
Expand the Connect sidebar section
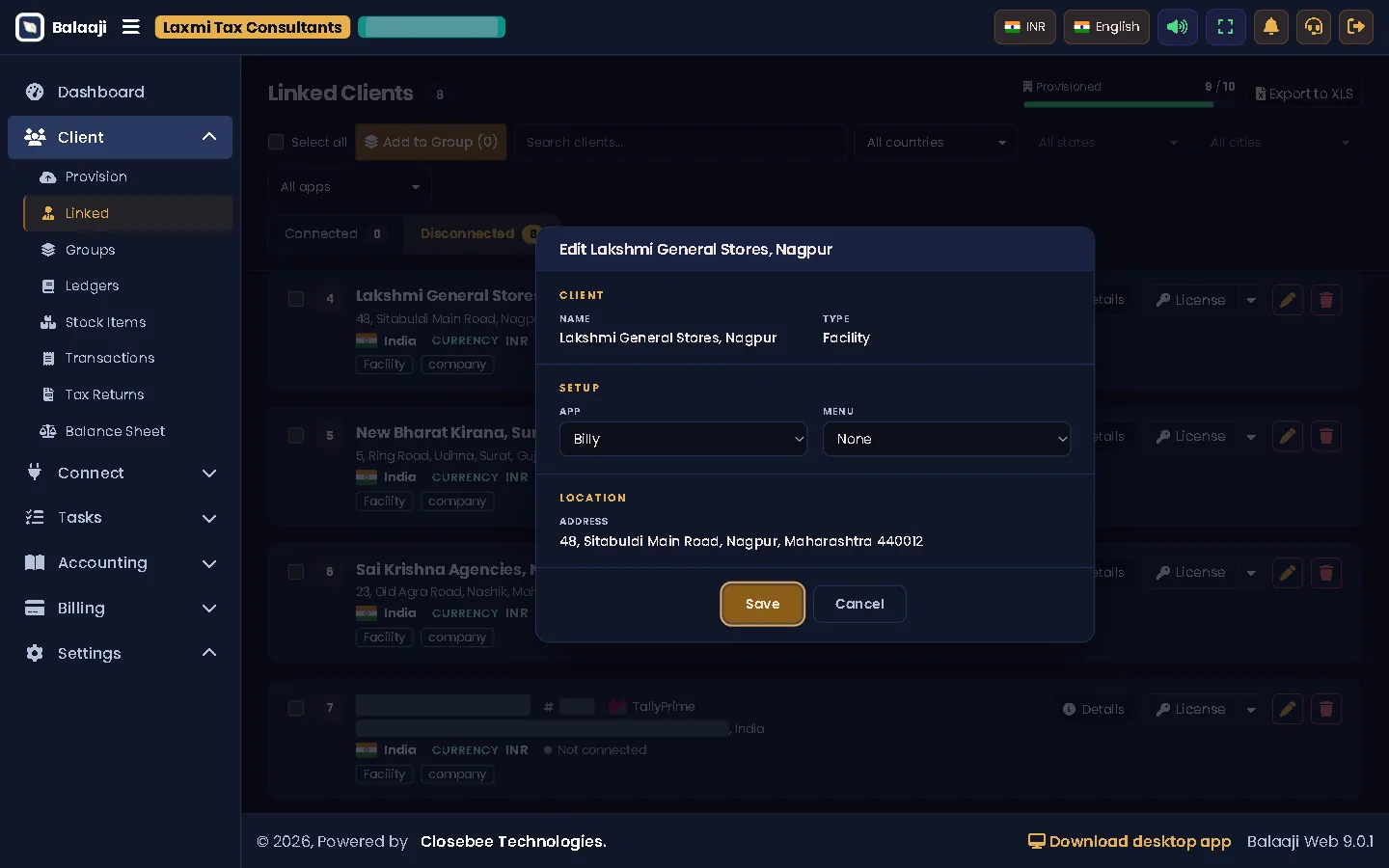(x=120, y=473)
